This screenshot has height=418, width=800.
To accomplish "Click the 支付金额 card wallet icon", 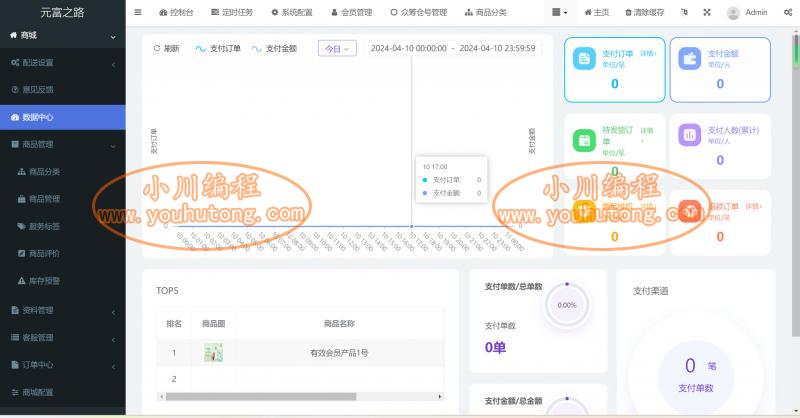I will [690, 59].
